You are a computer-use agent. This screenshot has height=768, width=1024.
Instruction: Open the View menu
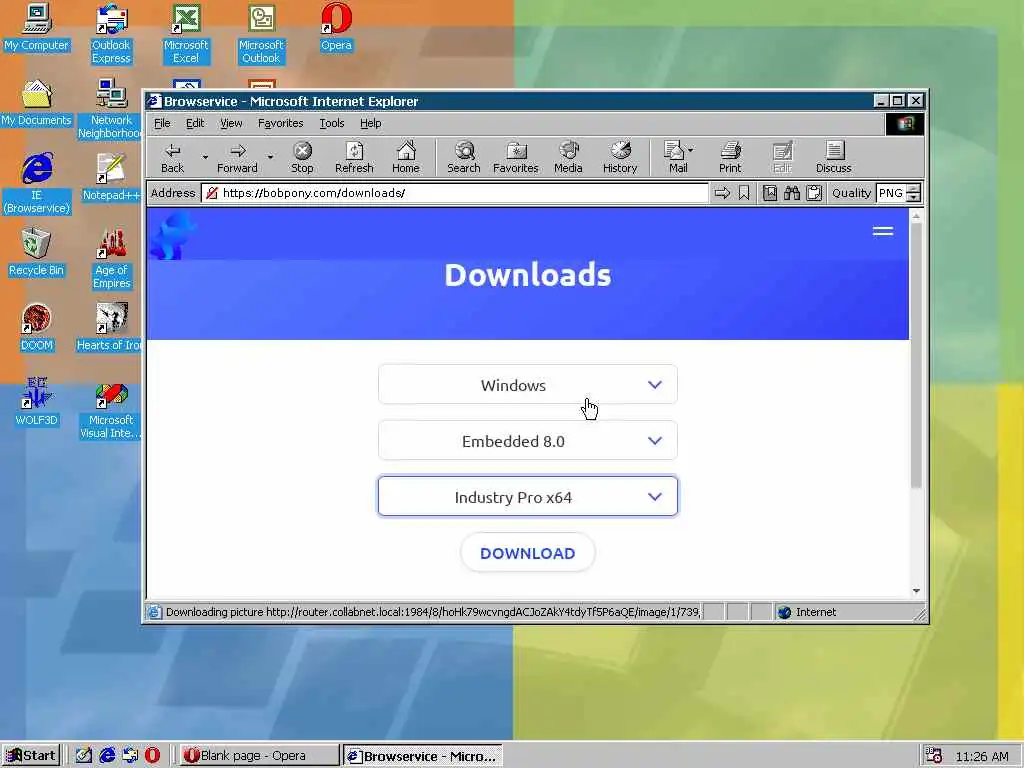(231, 123)
